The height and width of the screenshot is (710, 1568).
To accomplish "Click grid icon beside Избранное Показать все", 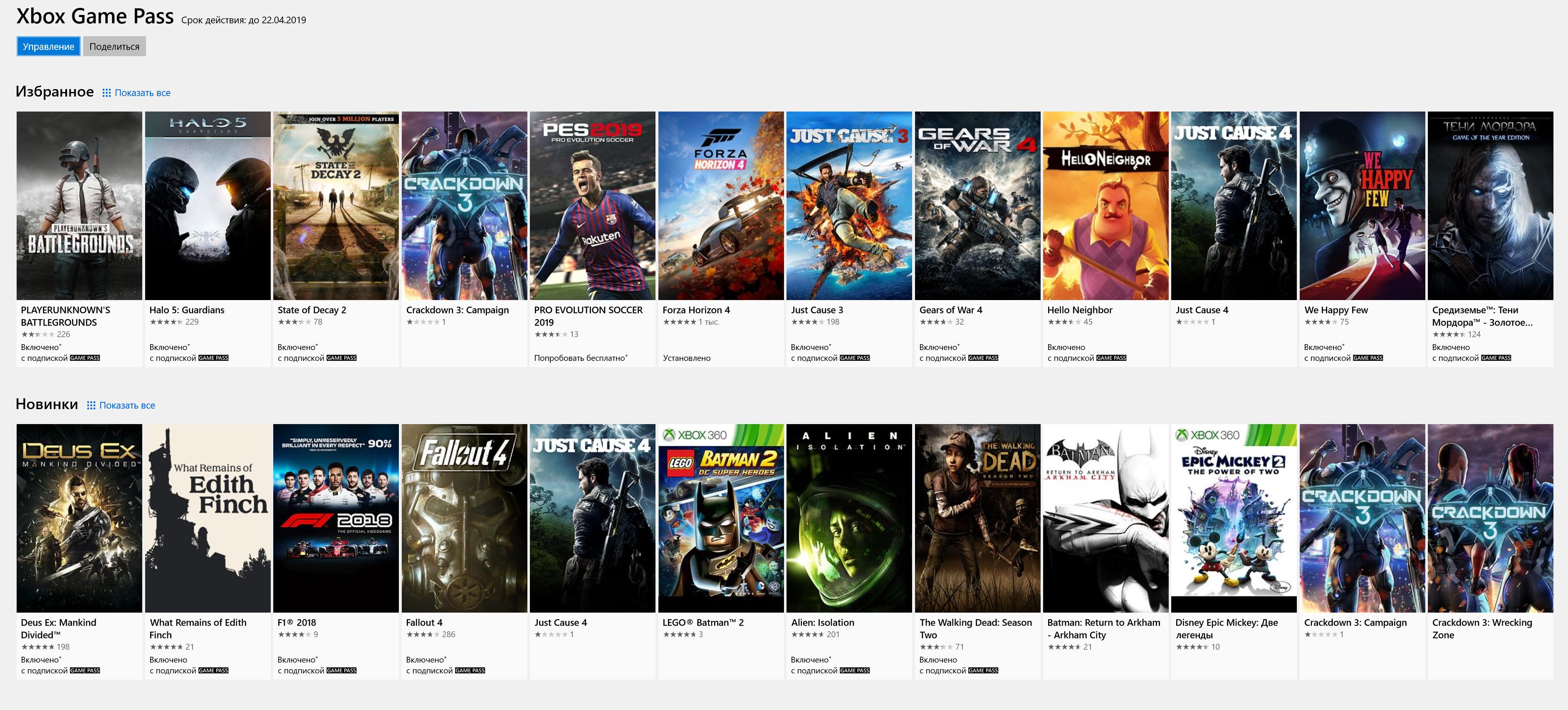I will [106, 92].
